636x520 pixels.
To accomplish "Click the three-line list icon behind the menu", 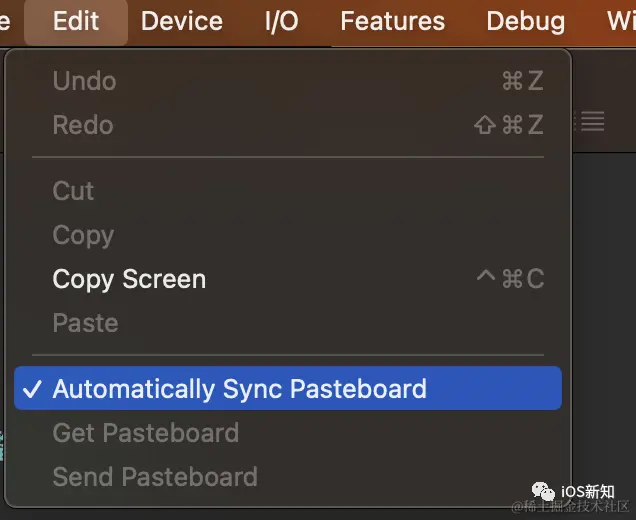I will tap(592, 122).
